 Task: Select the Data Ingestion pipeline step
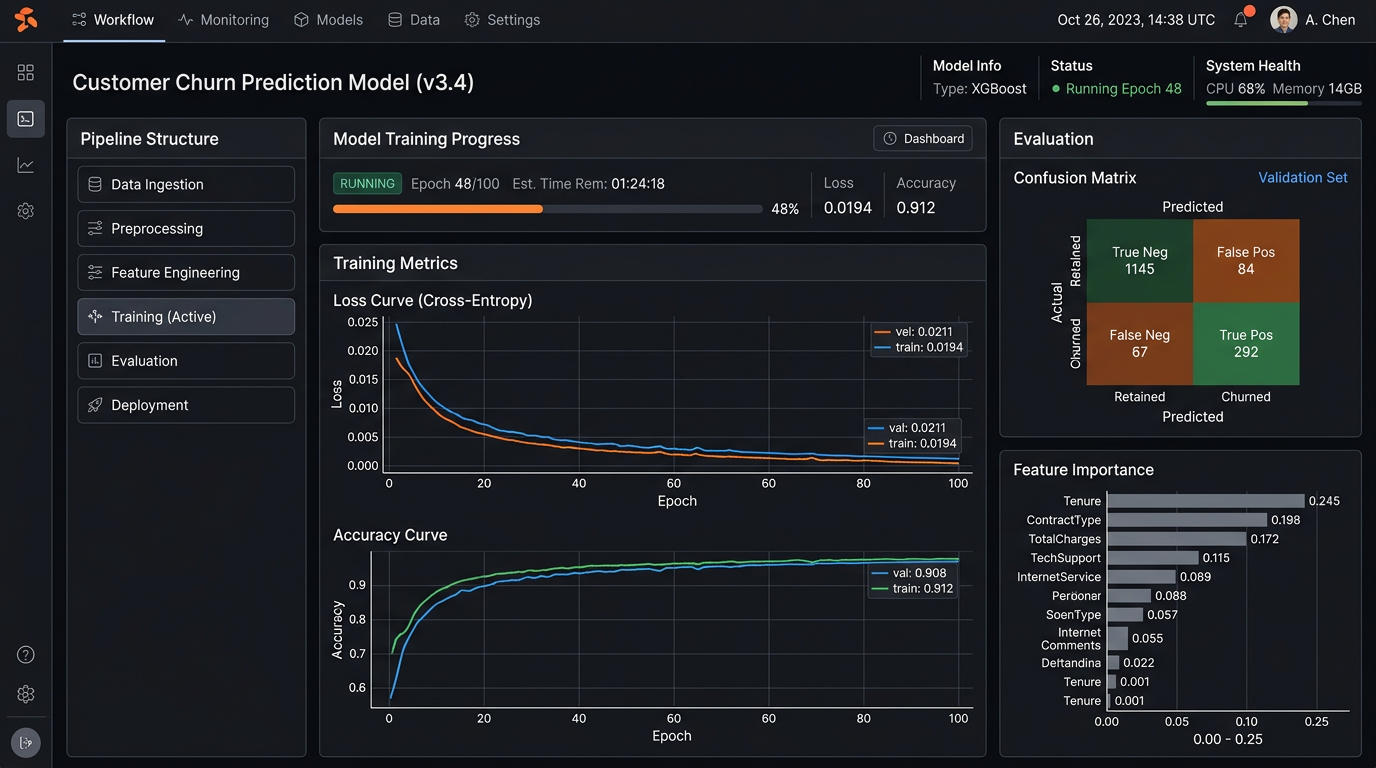click(186, 185)
